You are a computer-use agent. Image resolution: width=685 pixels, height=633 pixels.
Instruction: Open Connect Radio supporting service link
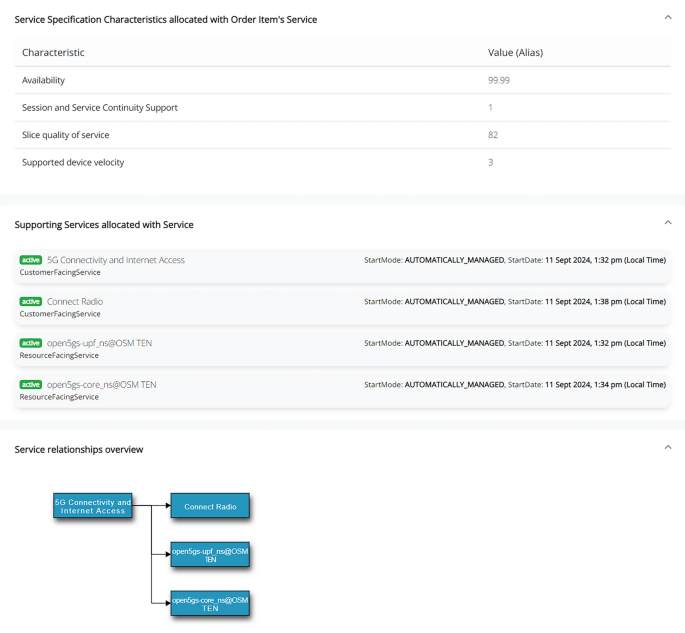[x=75, y=301]
